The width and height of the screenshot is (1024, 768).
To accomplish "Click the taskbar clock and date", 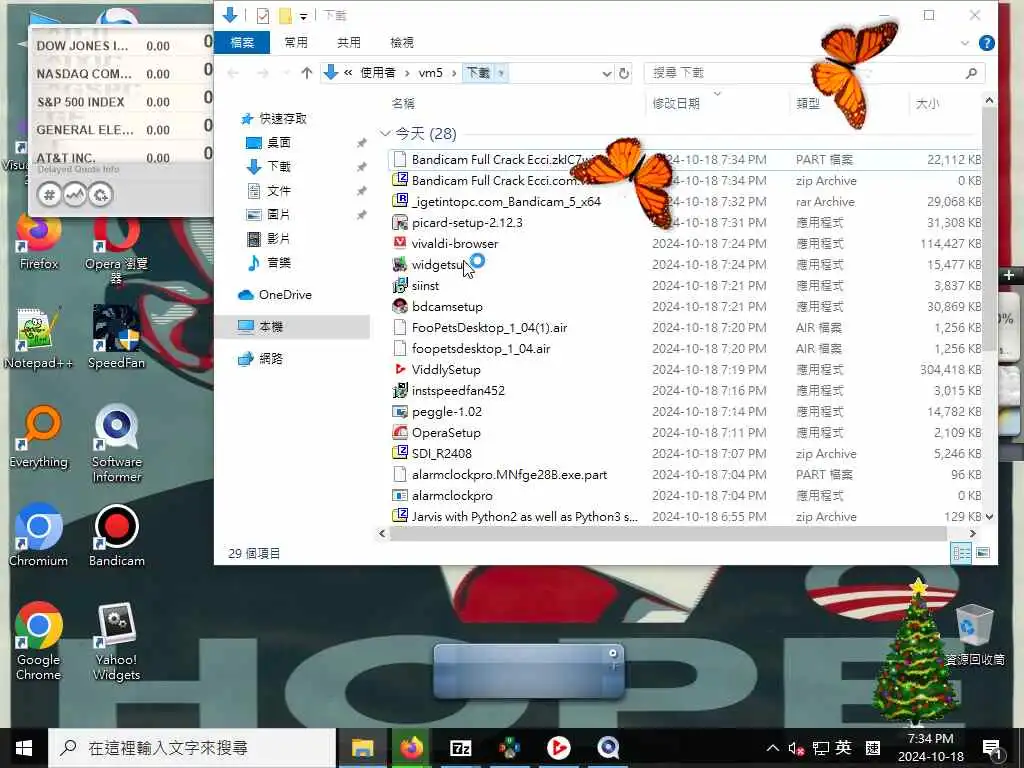I will click(931, 748).
